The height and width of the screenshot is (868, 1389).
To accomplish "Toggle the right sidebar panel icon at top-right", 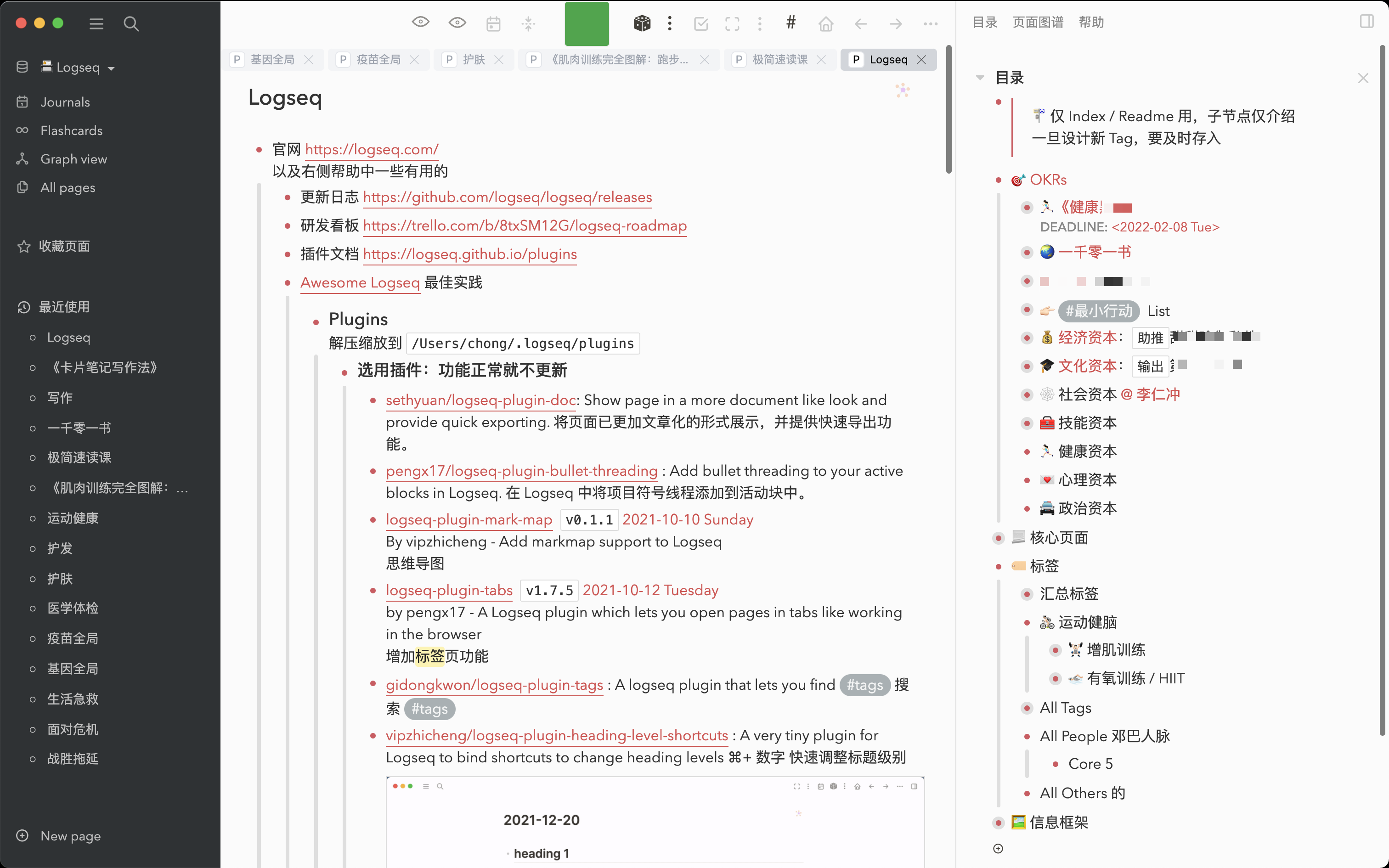I will click(1366, 22).
